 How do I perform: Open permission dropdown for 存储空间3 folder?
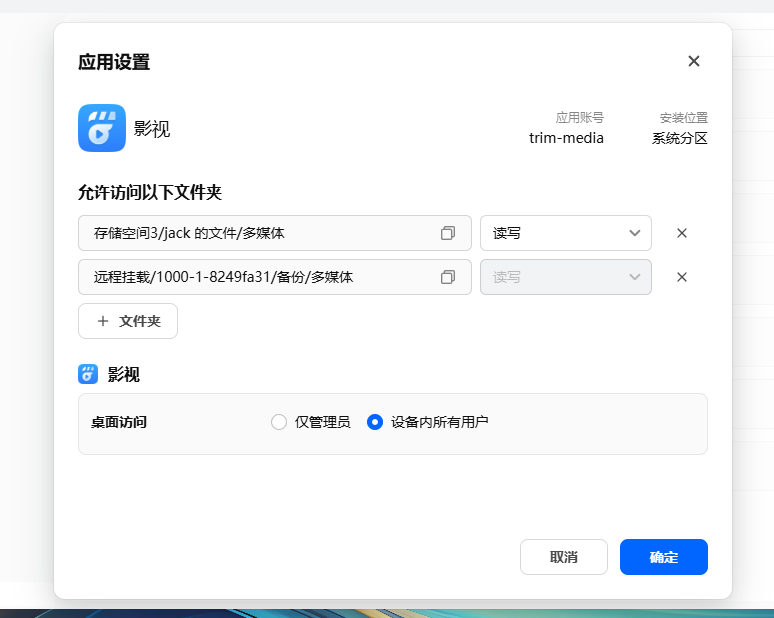point(566,233)
